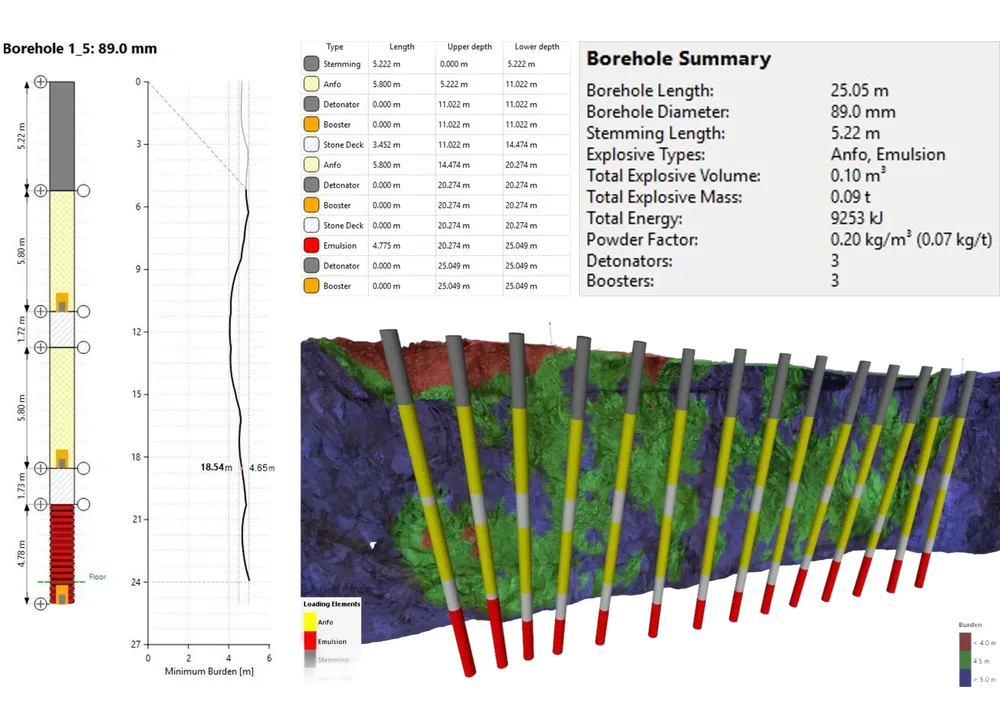The image size is (1000, 728).
Task: Click plus handle between stemming and upper Anfo
Action: [x=40, y=191]
